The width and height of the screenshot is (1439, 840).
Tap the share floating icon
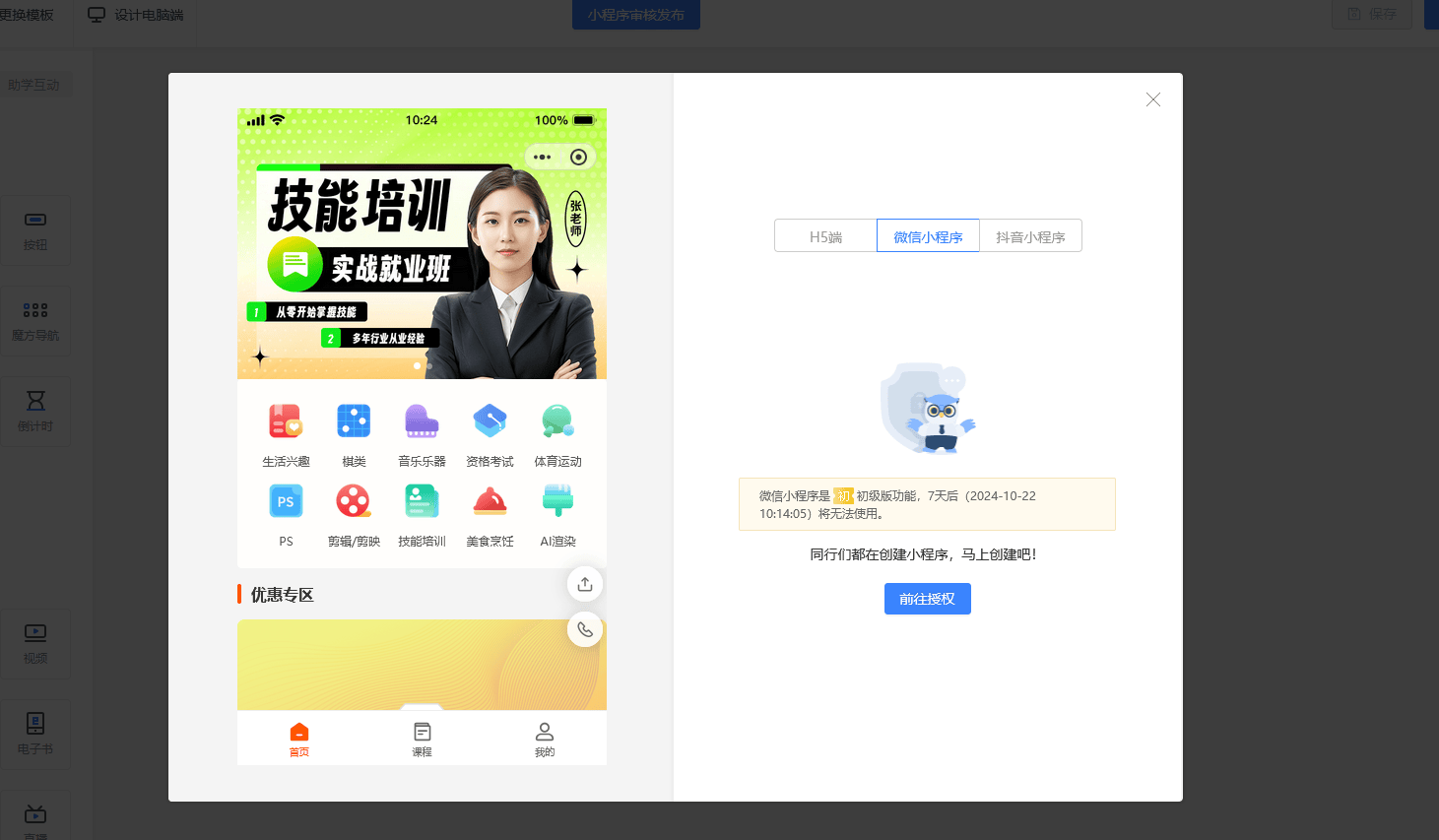tap(585, 584)
